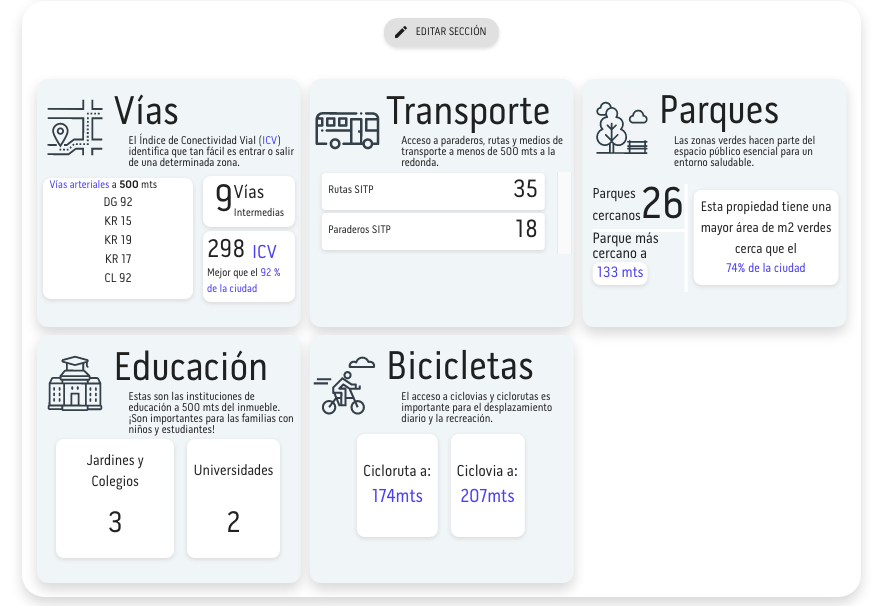Click the 298 ICV score card

pos(249,266)
